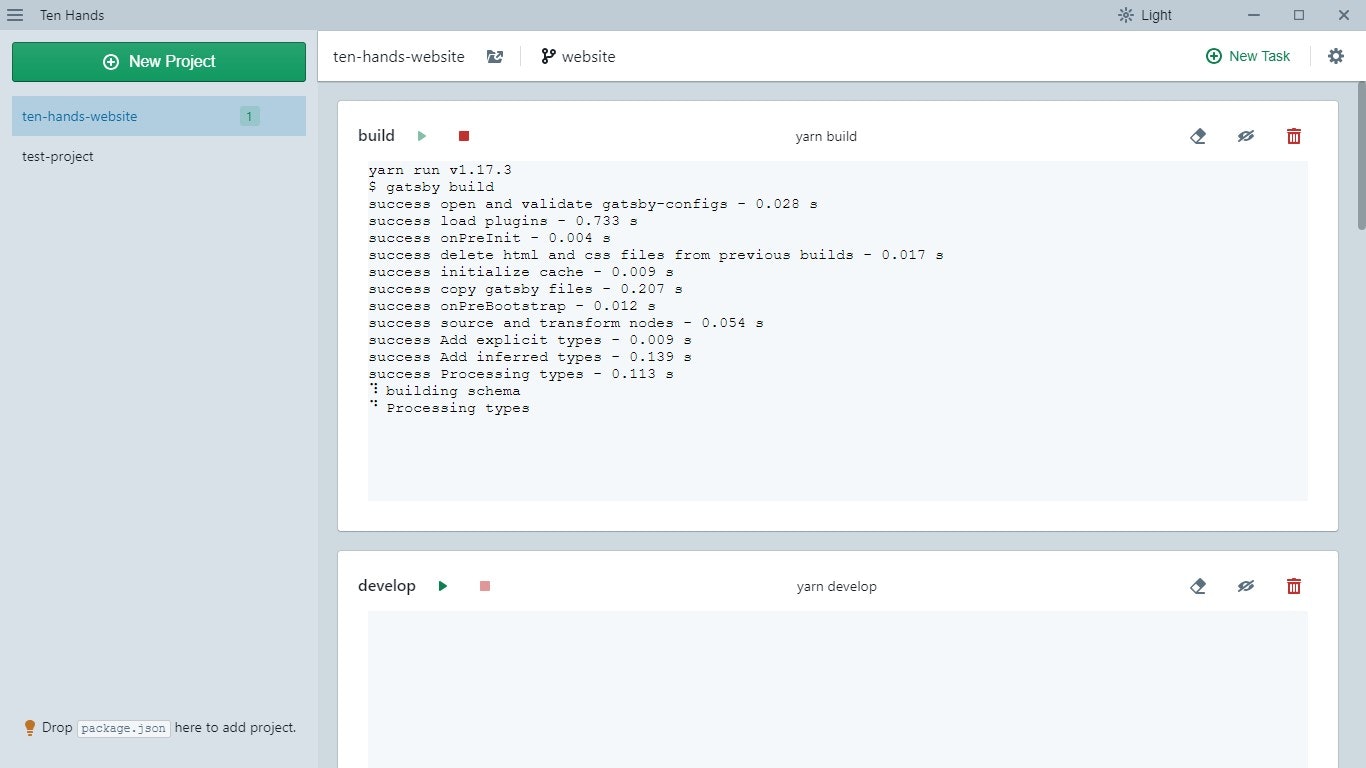Screen dimensions: 1366x768
Task: Click the website branch name
Action: coord(589,57)
